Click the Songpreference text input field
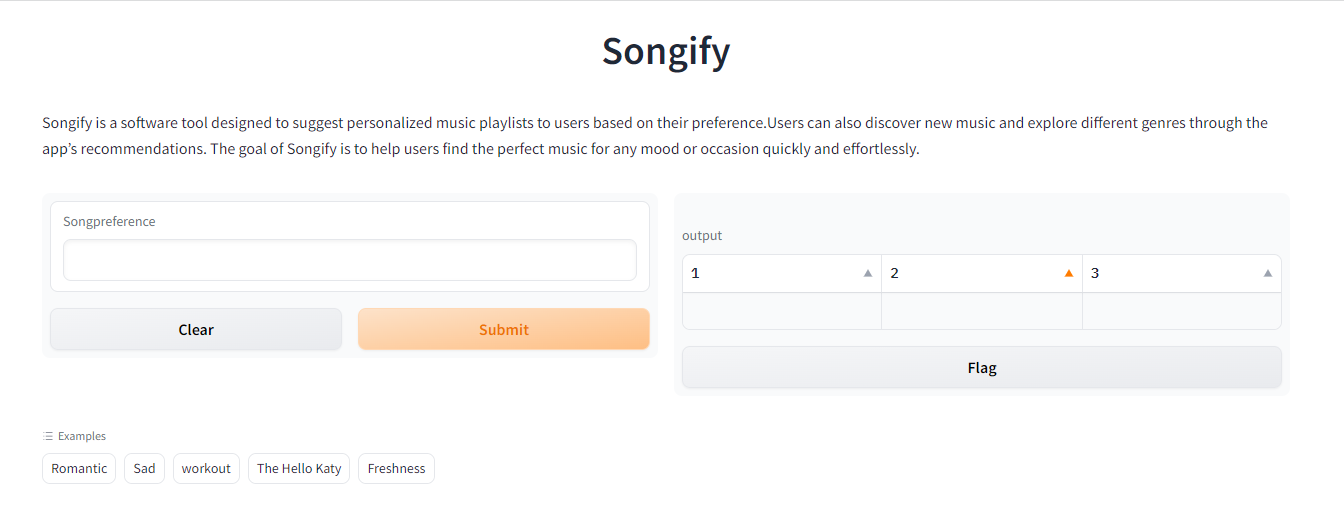This screenshot has width=1344, height=528. tap(350, 260)
